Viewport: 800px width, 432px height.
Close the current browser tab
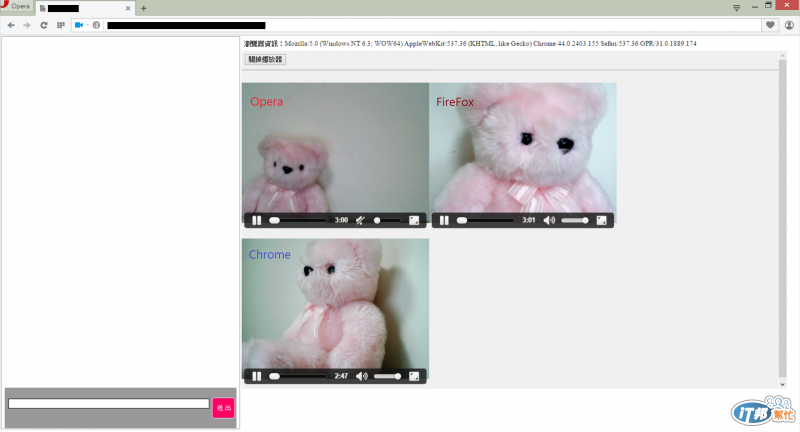coord(128,8)
